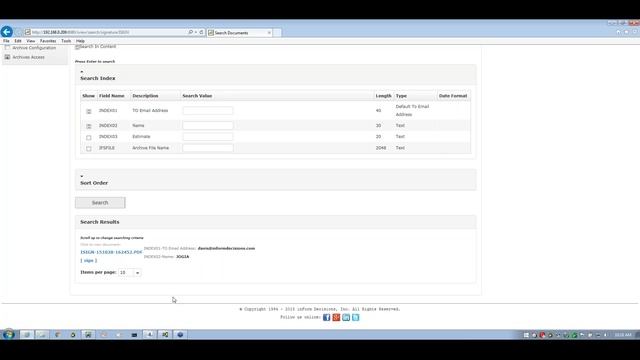Click the Estimate search value field
640x360 pixels.
[x=208, y=137]
